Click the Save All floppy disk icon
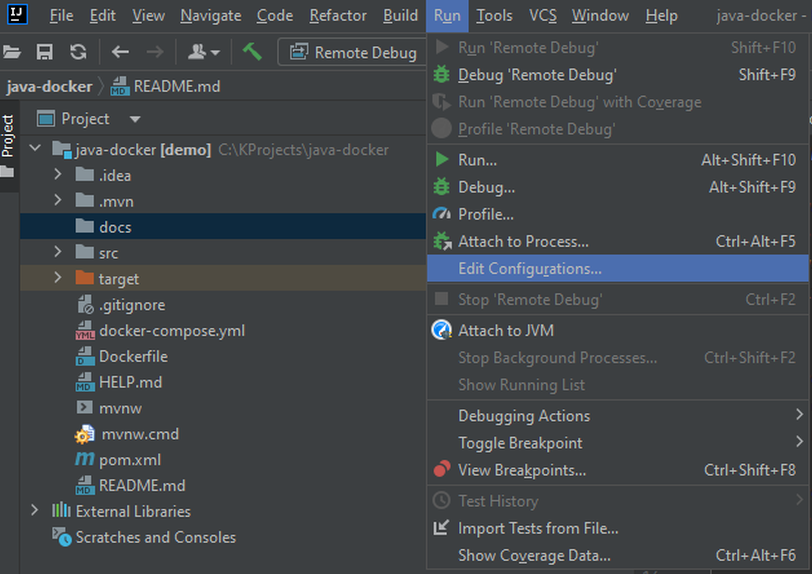This screenshot has width=812, height=574. point(45,52)
